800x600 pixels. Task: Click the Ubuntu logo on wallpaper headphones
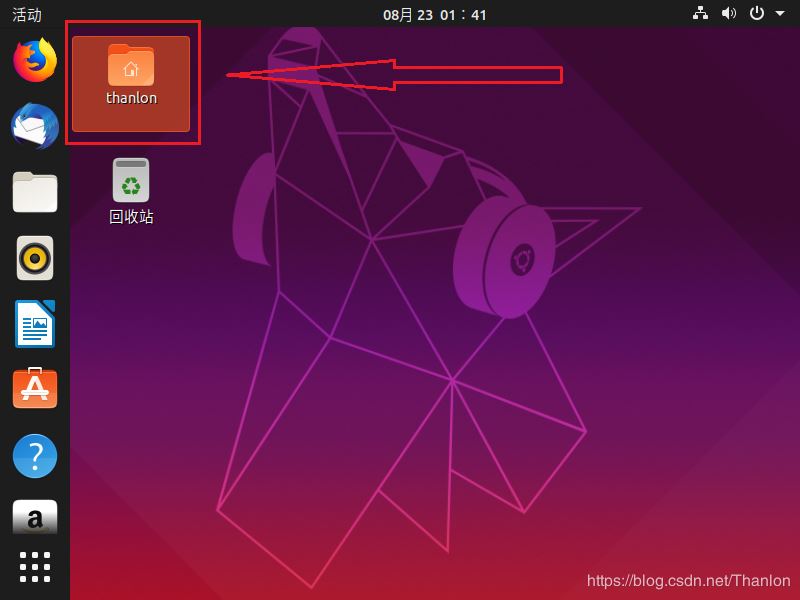[x=520, y=260]
